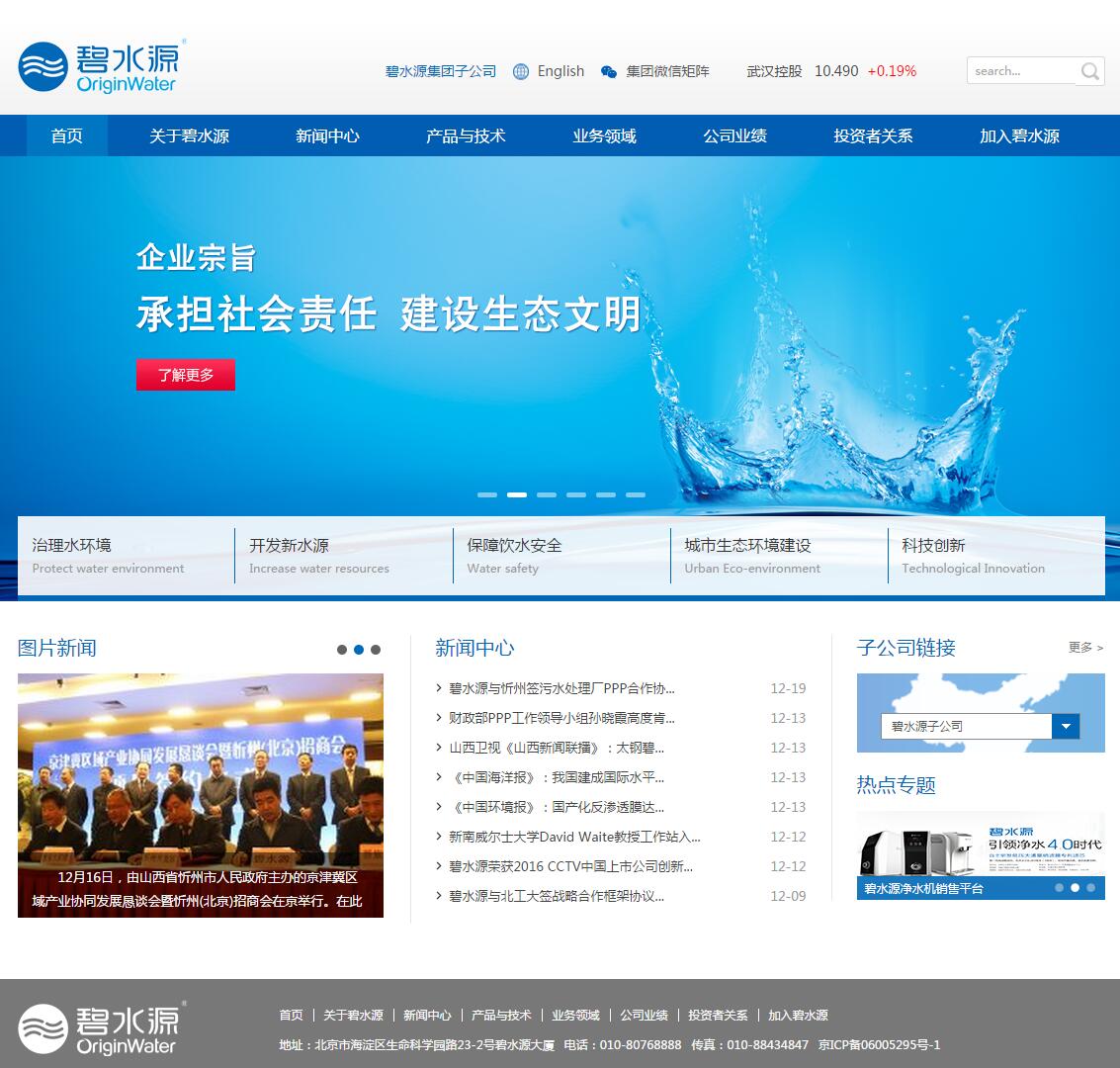Click the 武汉控股 stock quote
The height and width of the screenshot is (1068, 1120).
(x=831, y=71)
